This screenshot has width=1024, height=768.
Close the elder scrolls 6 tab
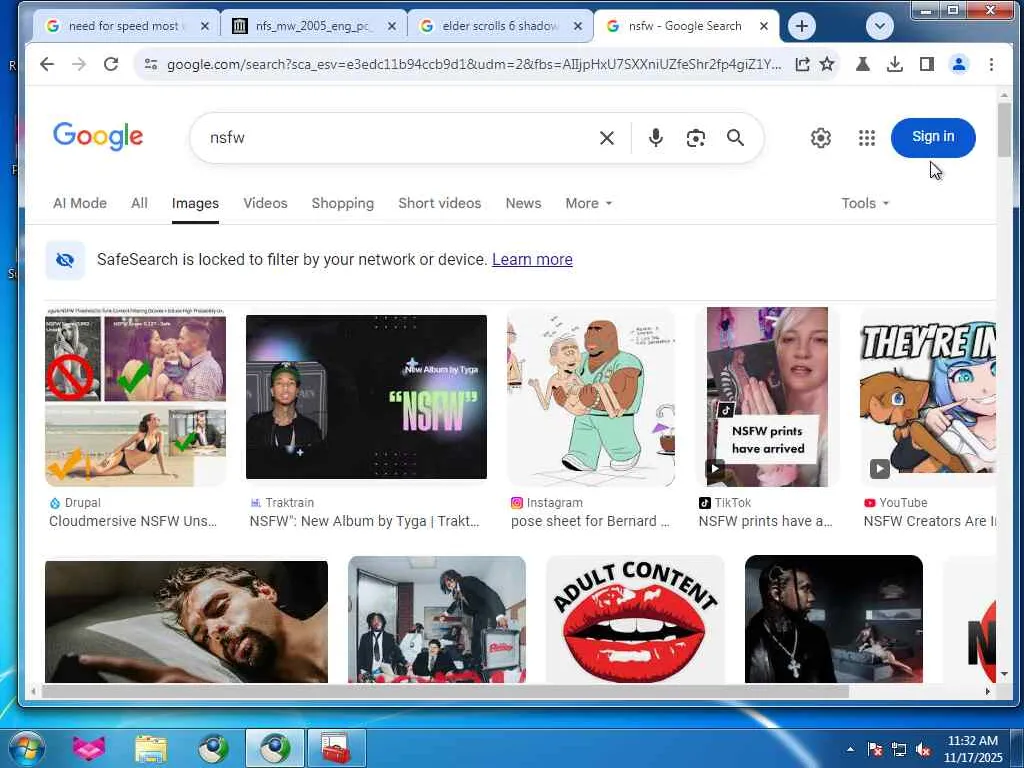tap(578, 26)
